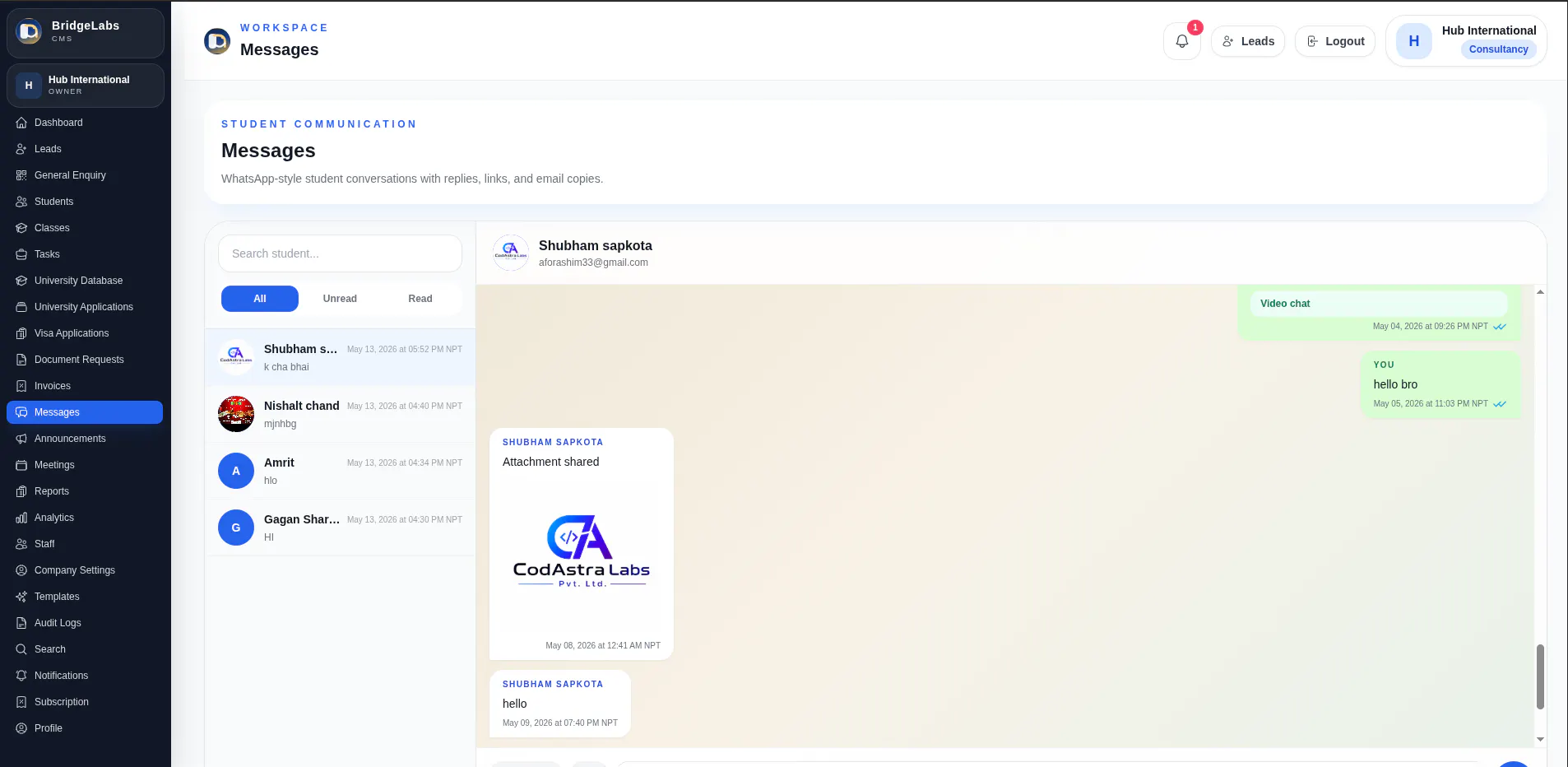Viewport: 1568px width, 767px height.
Task: Open Profile in sidebar
Action: click(85, 728)
